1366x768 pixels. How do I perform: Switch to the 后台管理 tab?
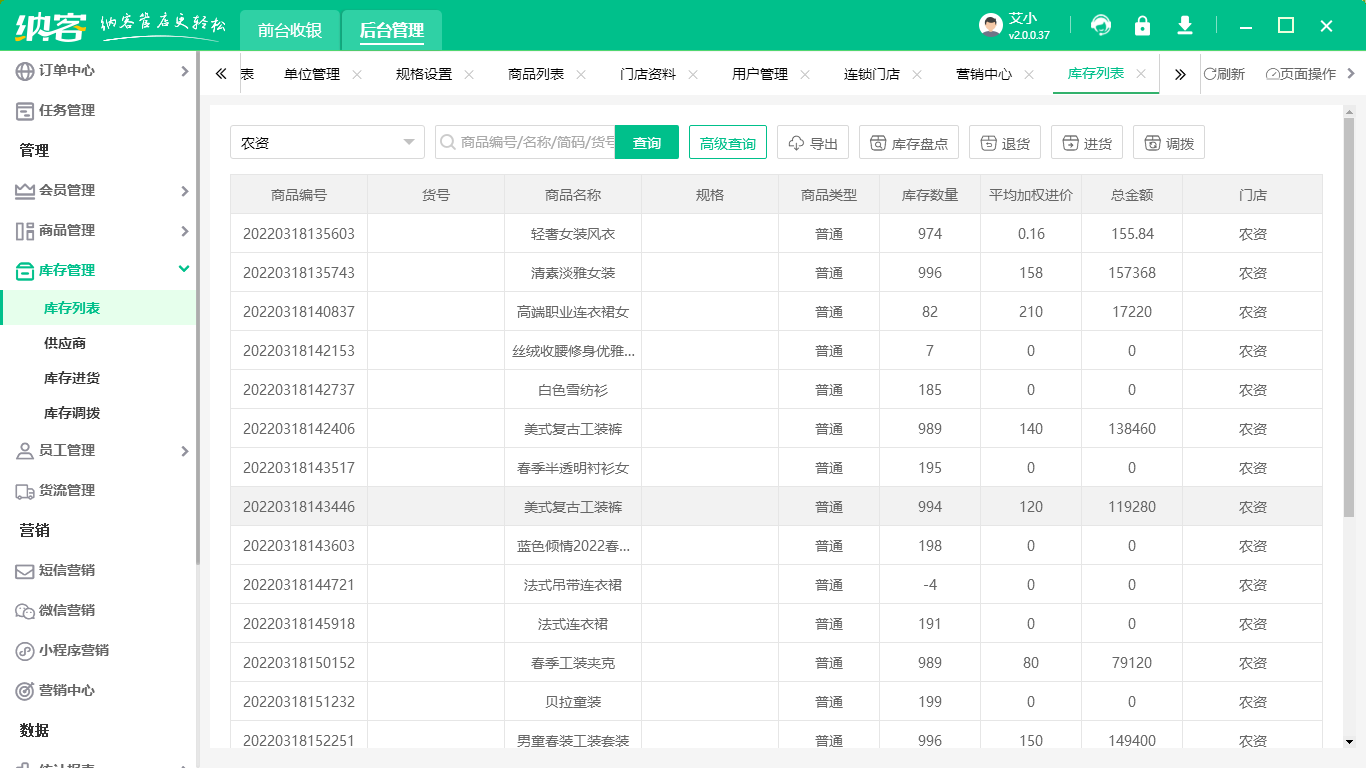pos(392,30)
